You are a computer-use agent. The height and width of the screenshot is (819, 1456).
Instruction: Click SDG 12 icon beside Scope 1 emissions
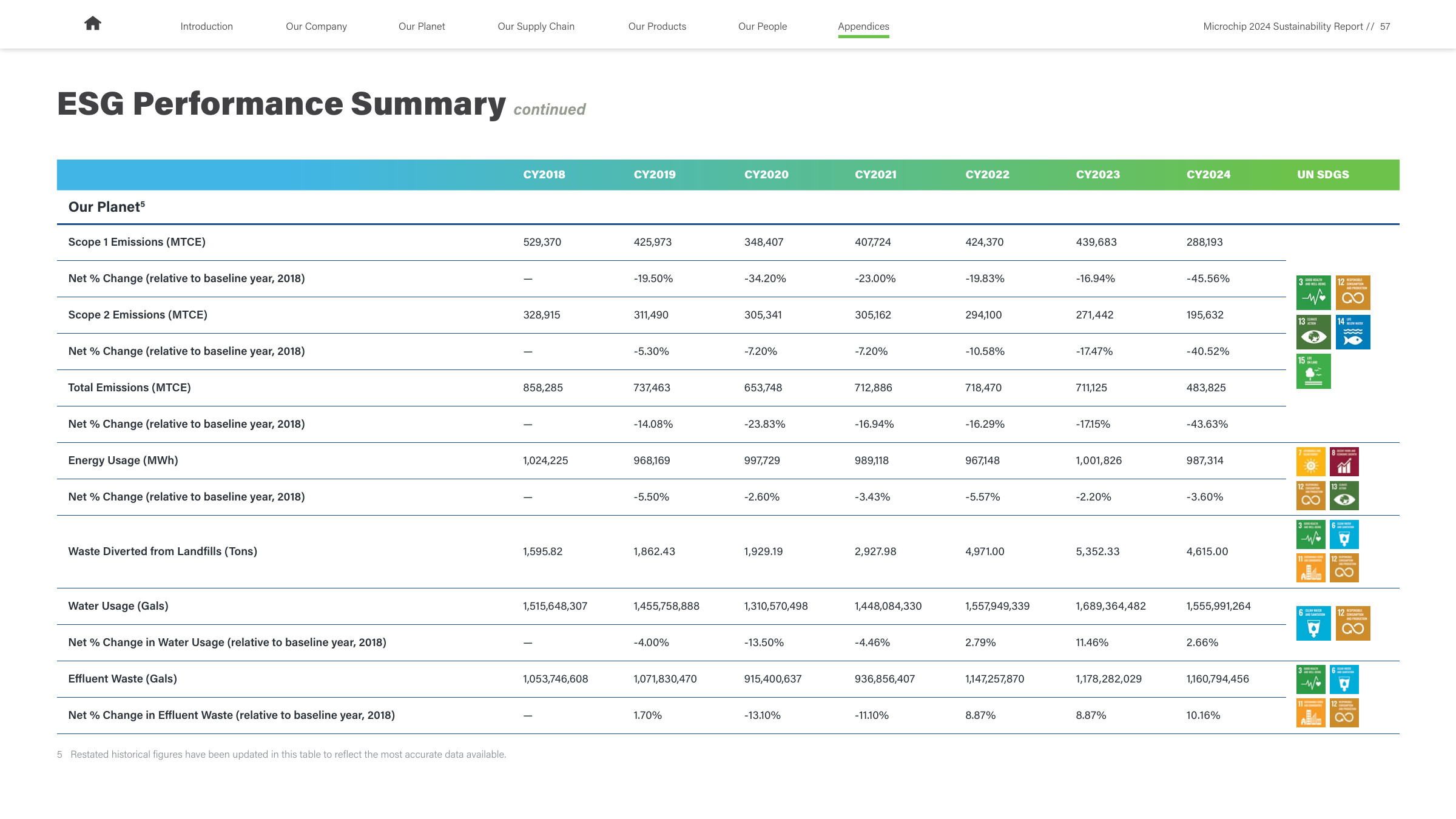tap(1353, 292)
